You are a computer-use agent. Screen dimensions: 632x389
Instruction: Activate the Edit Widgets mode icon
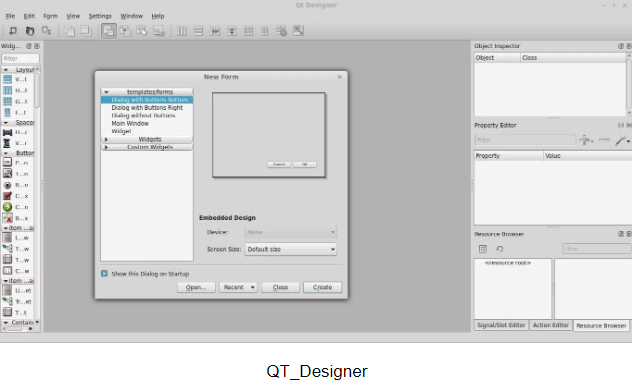[x=109, y=31]
